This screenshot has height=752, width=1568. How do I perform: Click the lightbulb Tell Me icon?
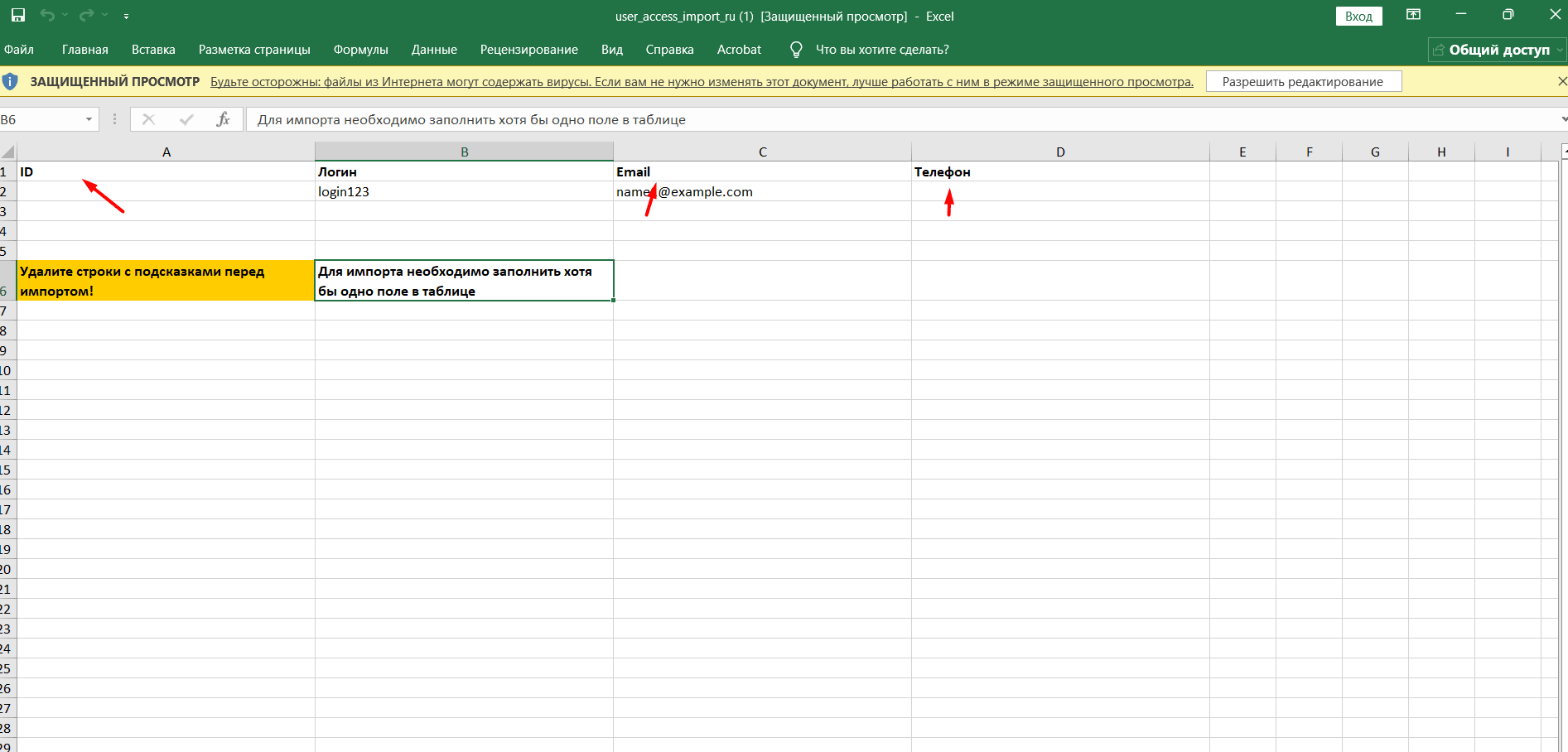(796, 50)
